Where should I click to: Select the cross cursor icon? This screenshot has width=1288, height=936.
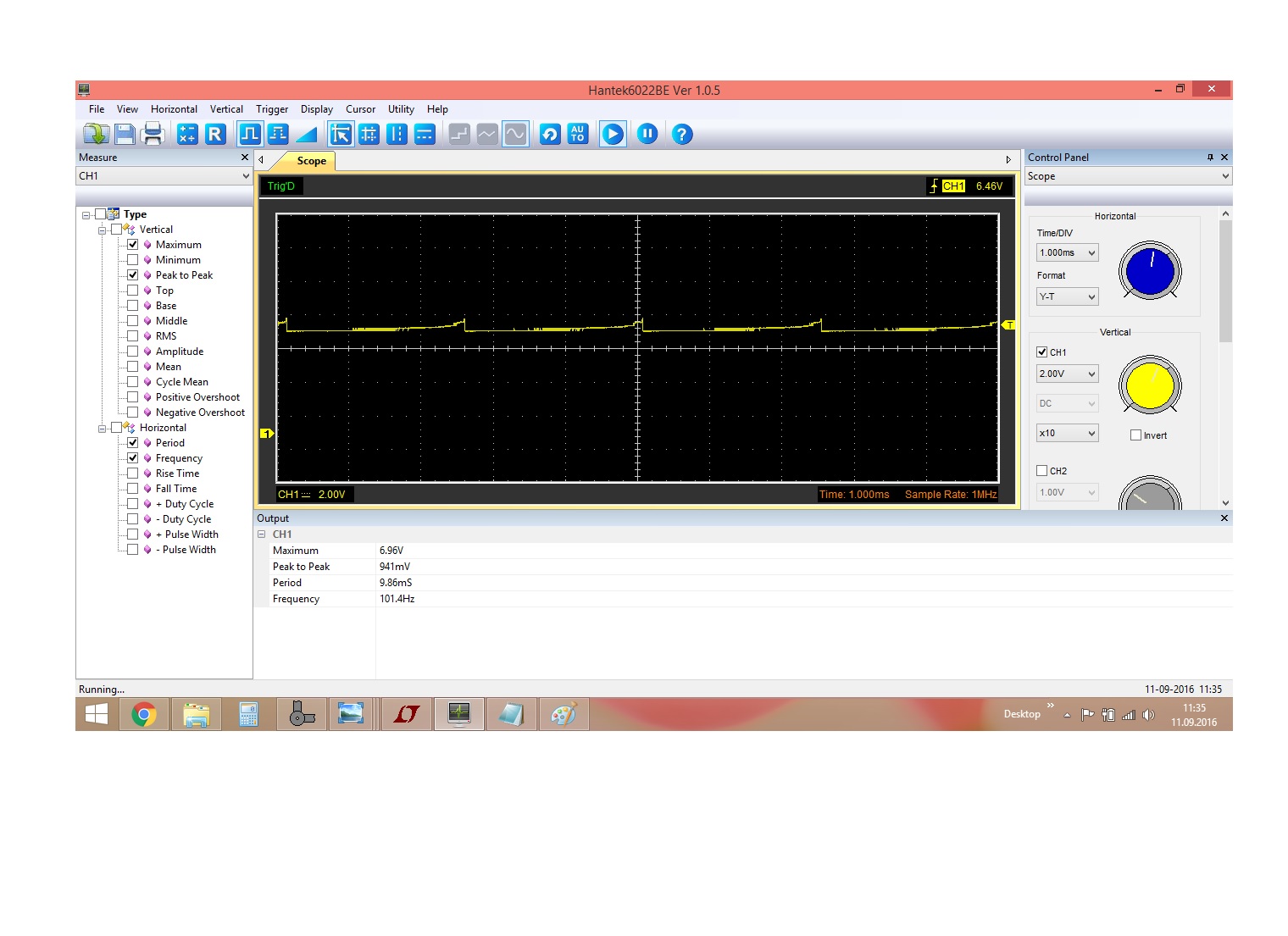coord(369,134)
